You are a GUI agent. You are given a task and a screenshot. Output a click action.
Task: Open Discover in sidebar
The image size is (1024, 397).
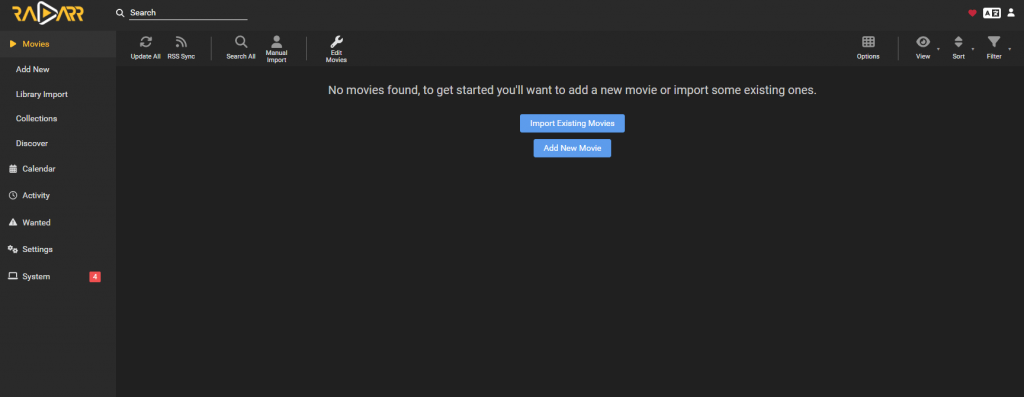coord(58,143)
